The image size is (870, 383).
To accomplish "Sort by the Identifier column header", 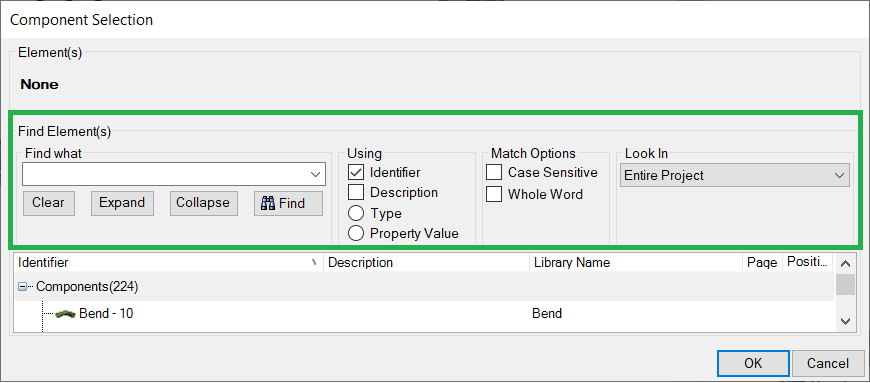I will pyautogui.click(x=168, y=263).
